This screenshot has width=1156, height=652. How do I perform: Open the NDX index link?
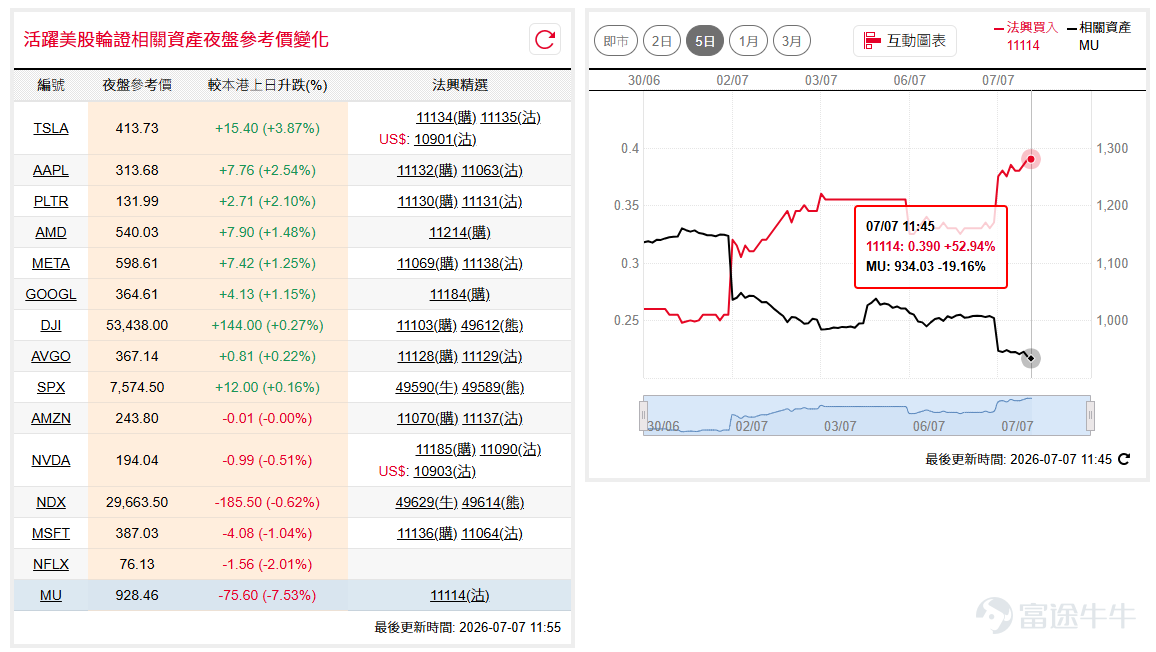click(x=51, y=502)
